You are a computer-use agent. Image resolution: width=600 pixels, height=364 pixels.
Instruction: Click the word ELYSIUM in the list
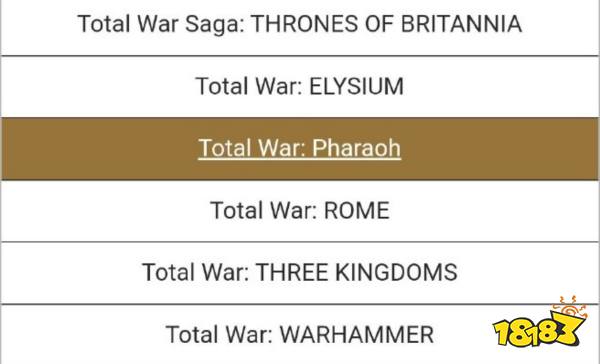[x=356, y=86]
